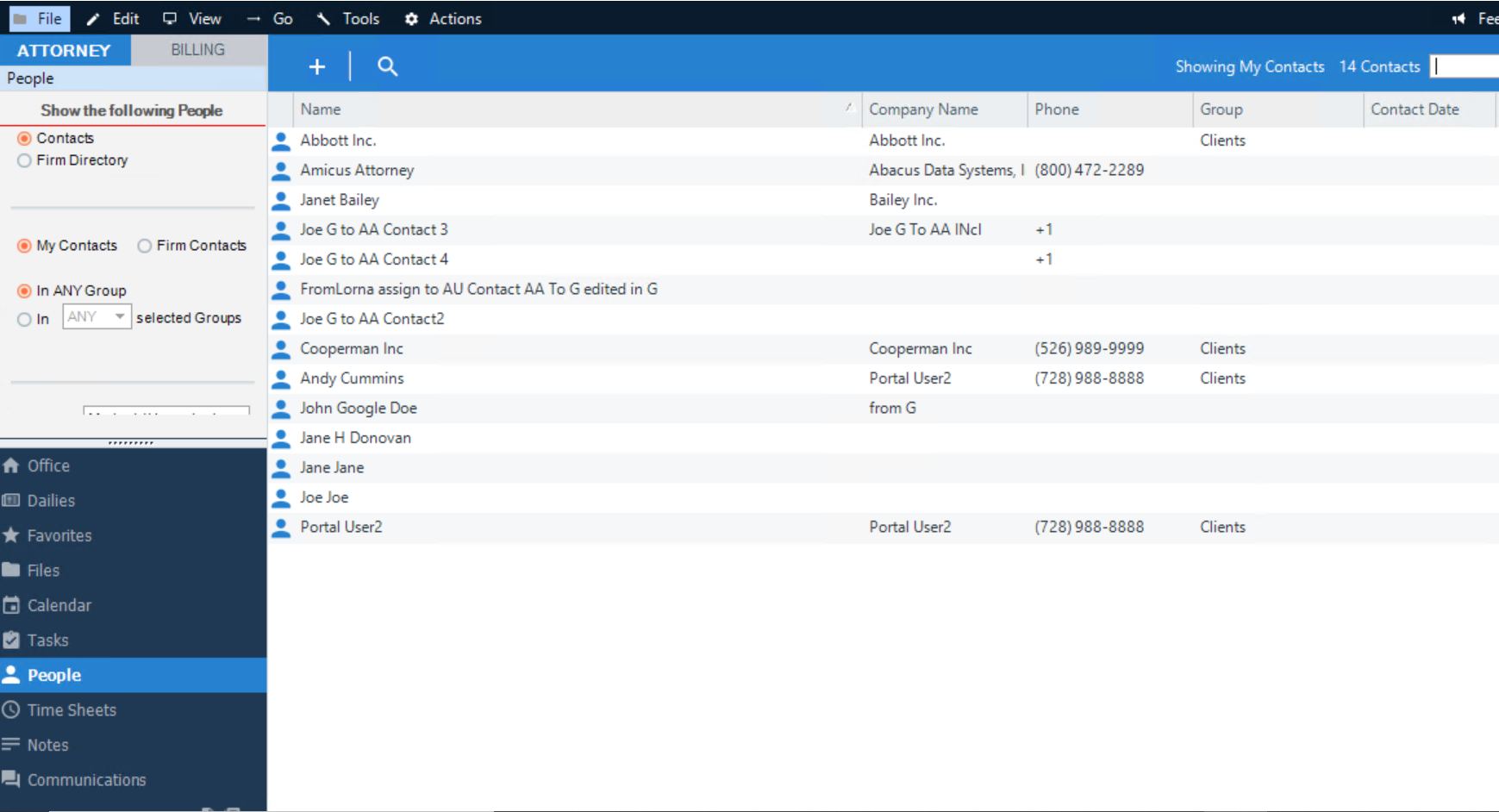Open the Tasks section

47,640
